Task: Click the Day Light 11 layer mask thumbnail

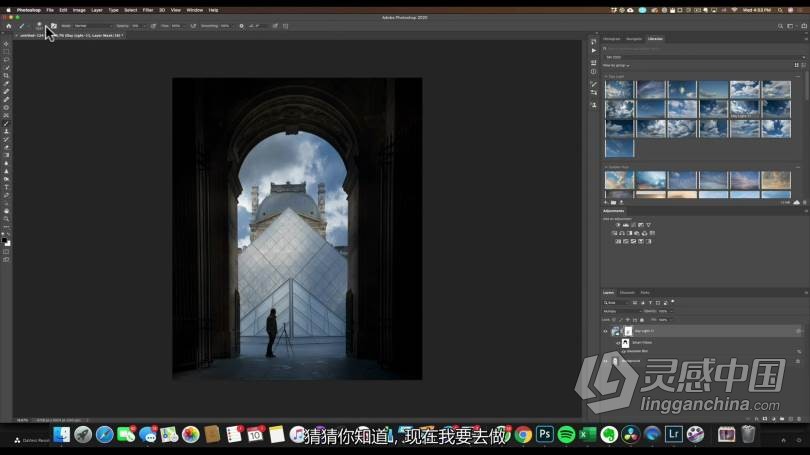Action: point(628,332)
